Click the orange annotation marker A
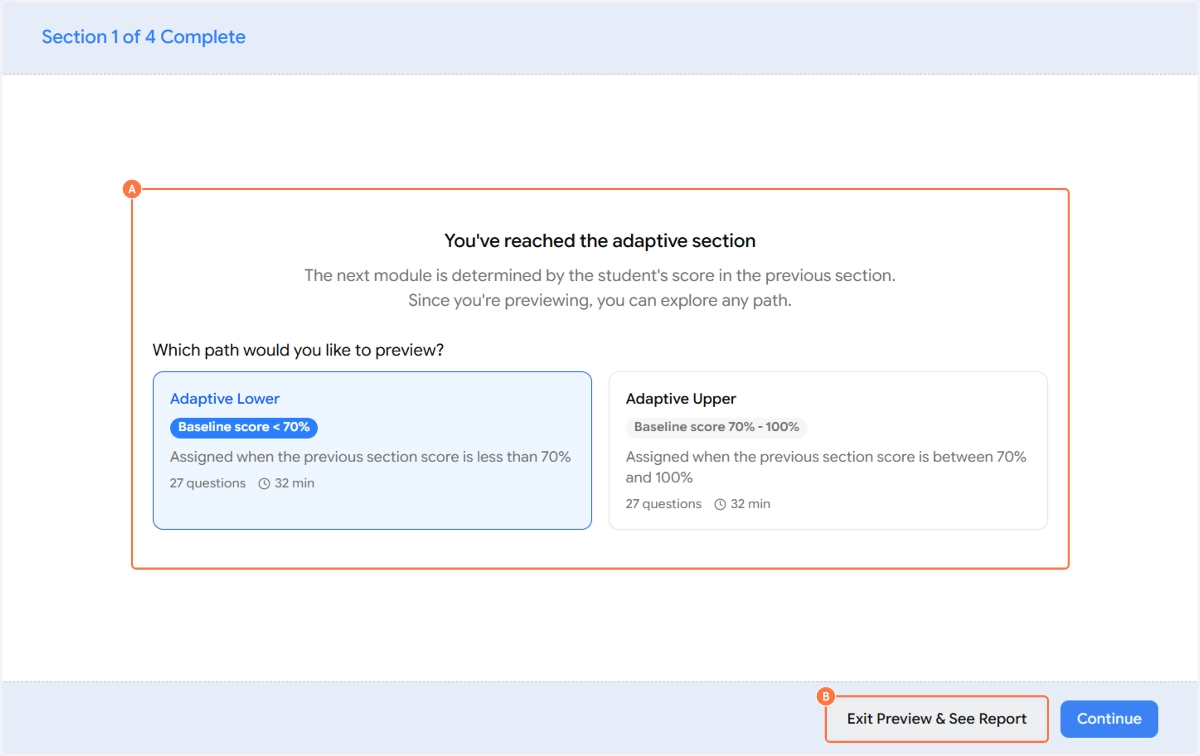The height and width of the screenshot is (756, 1200). pyautogui.click(x=131, y=188)
